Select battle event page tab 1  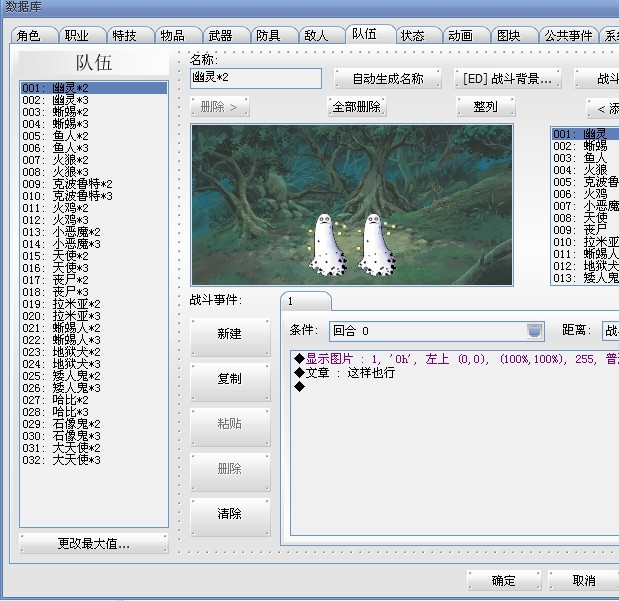coord(306,302)
